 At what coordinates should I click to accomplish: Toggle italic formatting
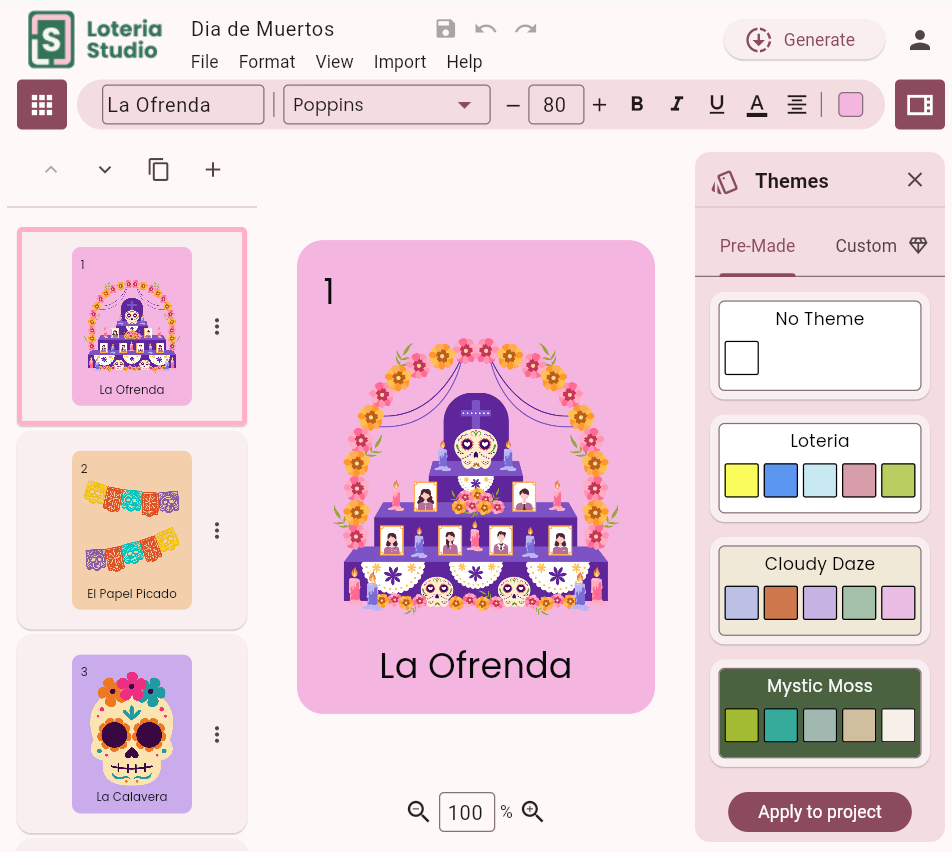(x=677, y=103)
